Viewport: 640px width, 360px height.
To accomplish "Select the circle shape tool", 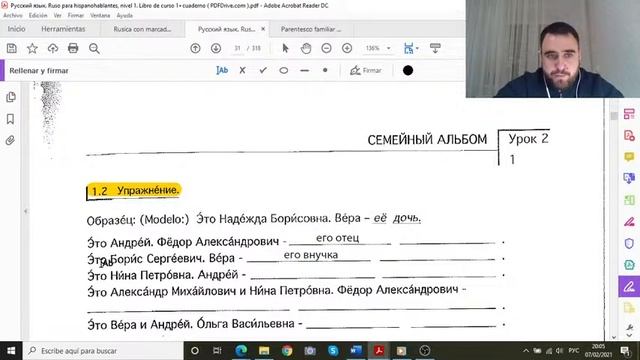I will (284, 71).
